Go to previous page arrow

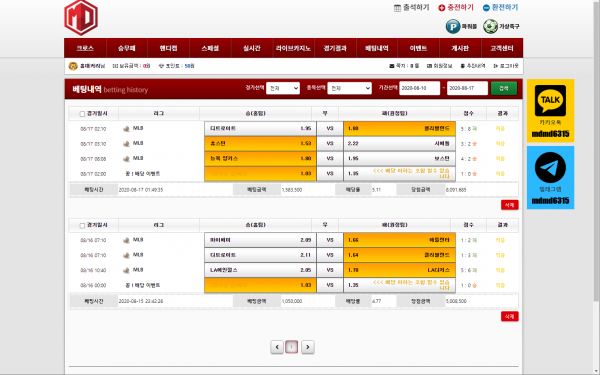point(277,347)
